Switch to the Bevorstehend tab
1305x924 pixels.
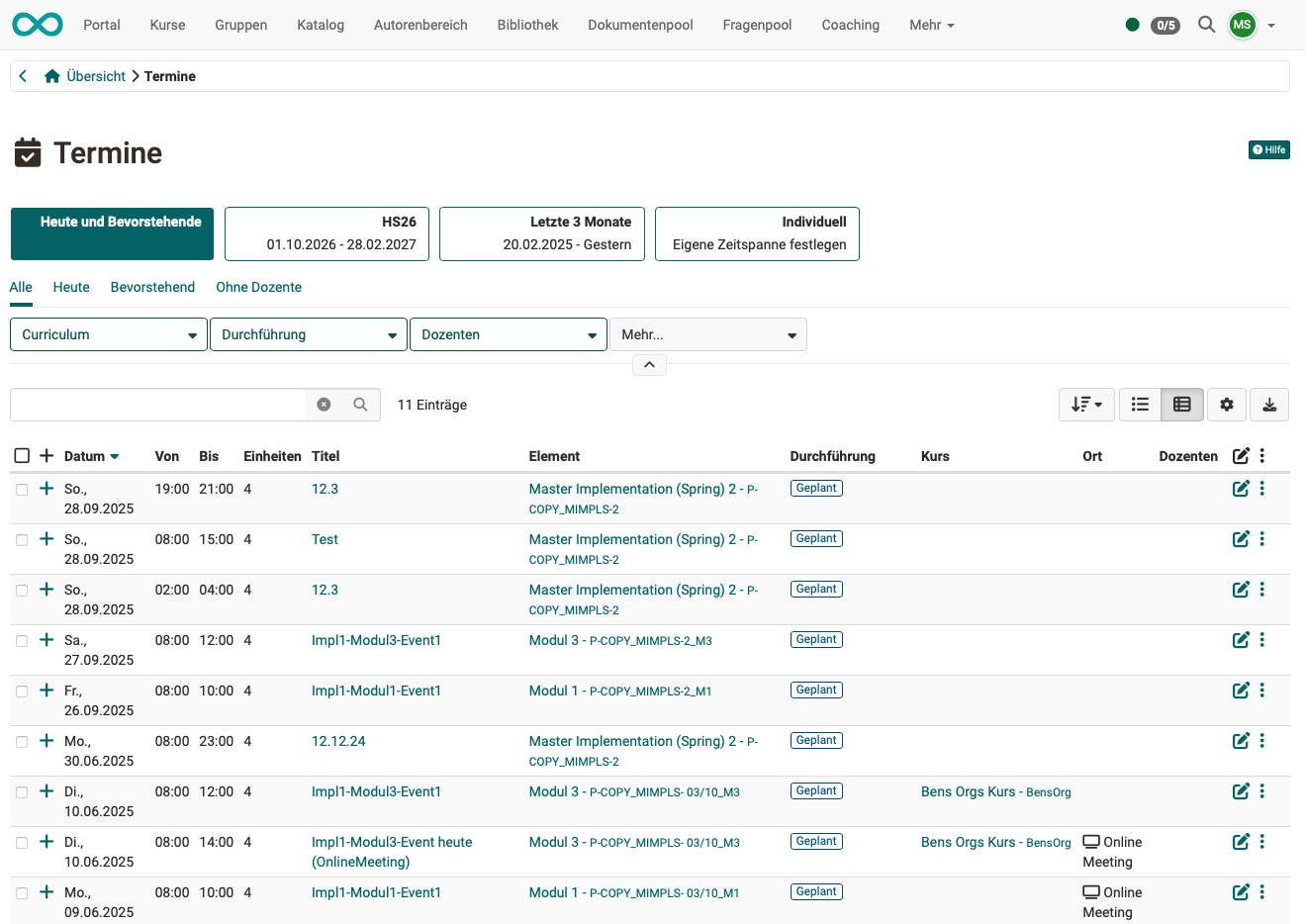[152, 287]
